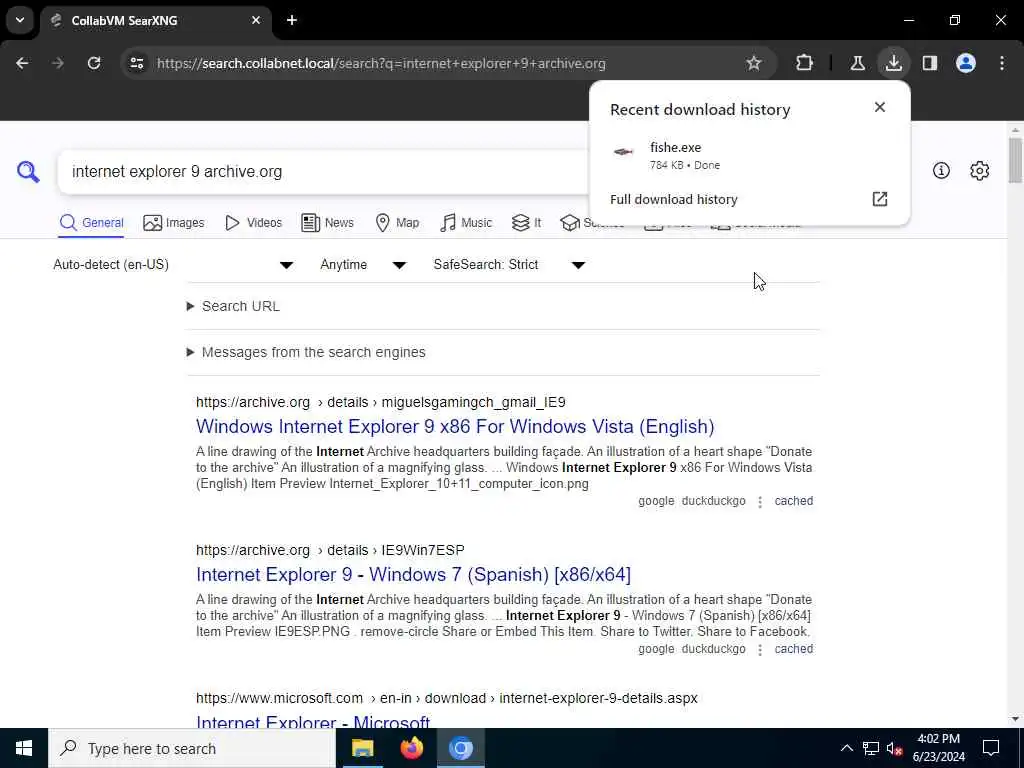Open cached link of the Vista result
Viewport: 1024px width, 768px height.
pyautogui.click(x=793, y=501)
